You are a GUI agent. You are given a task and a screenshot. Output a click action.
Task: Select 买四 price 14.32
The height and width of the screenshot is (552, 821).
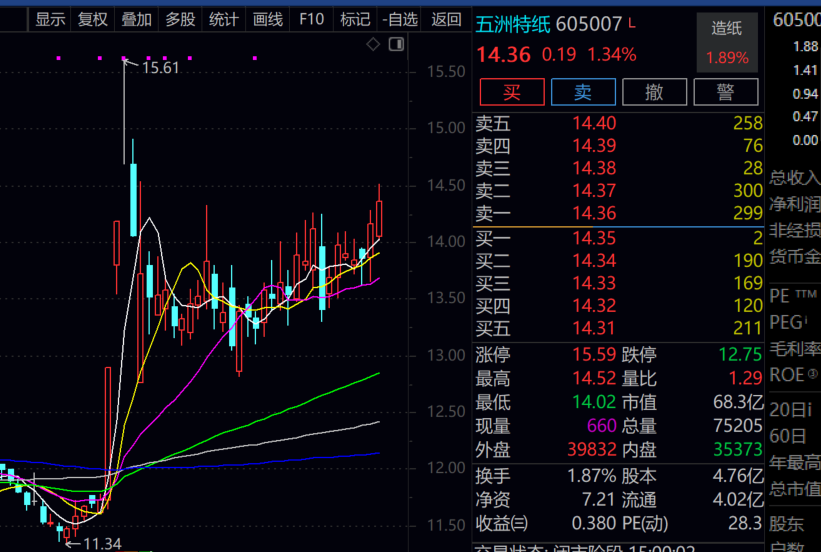tap(594, 306)
